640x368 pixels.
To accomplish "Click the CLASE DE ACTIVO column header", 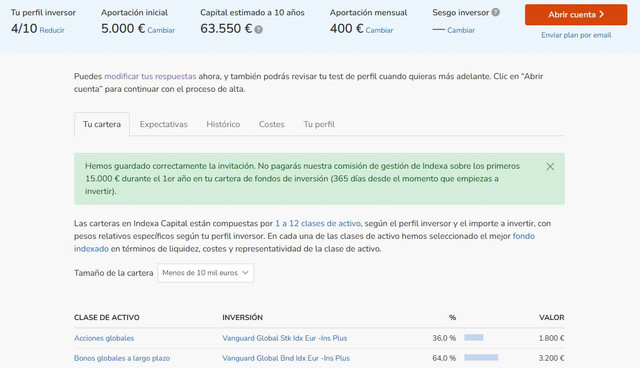I will tap(107, 317).
